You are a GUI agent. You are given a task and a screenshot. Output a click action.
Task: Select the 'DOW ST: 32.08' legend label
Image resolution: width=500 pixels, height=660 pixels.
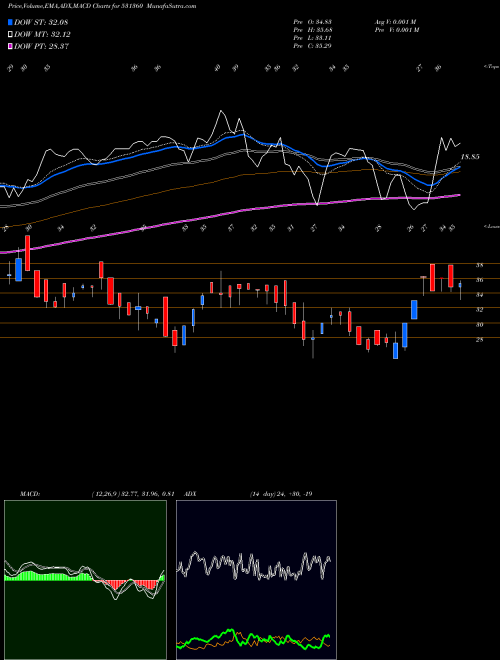pyautogui.click(x=41, y=22)
